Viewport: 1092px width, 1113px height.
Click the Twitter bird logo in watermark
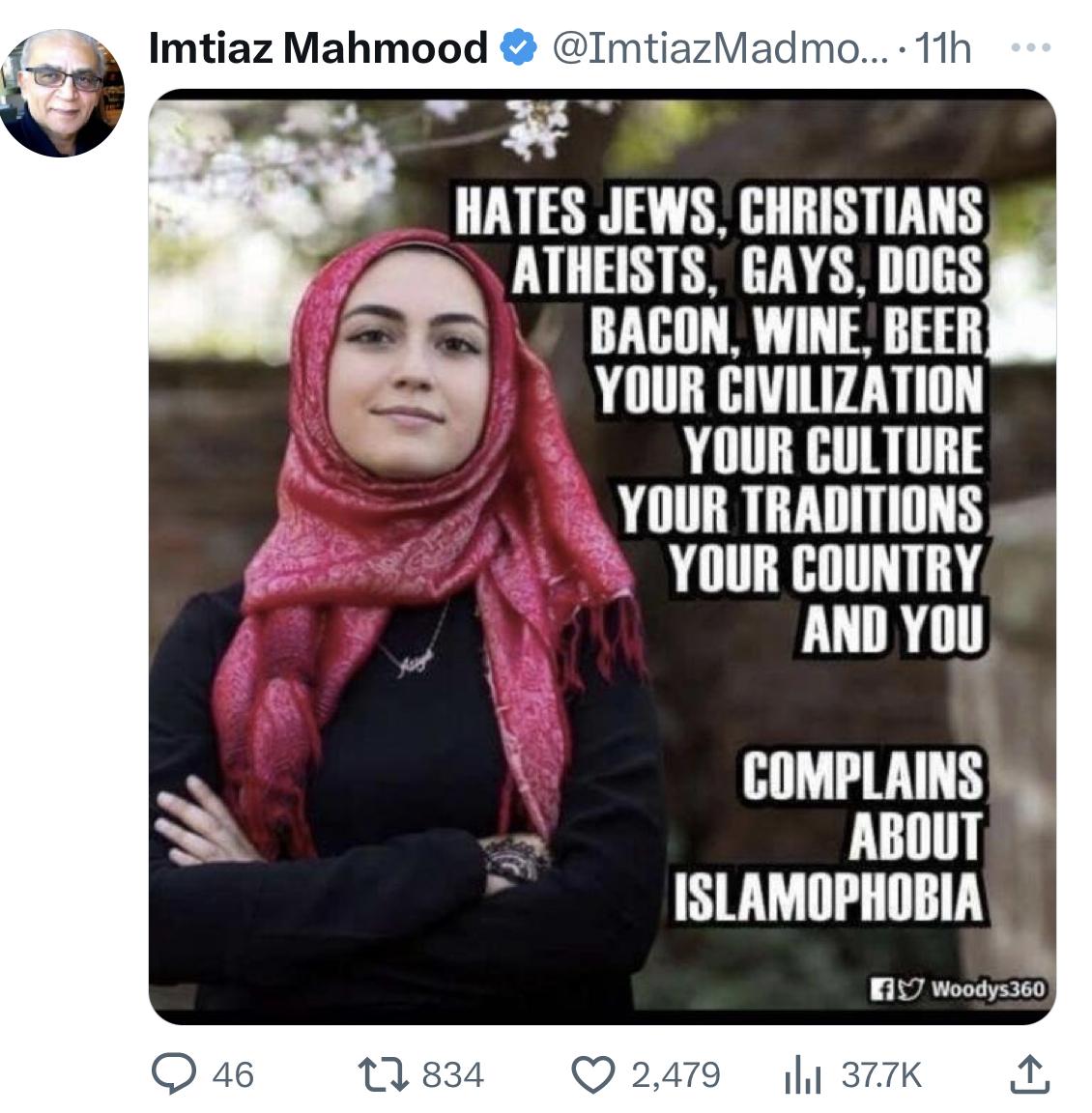911,988
